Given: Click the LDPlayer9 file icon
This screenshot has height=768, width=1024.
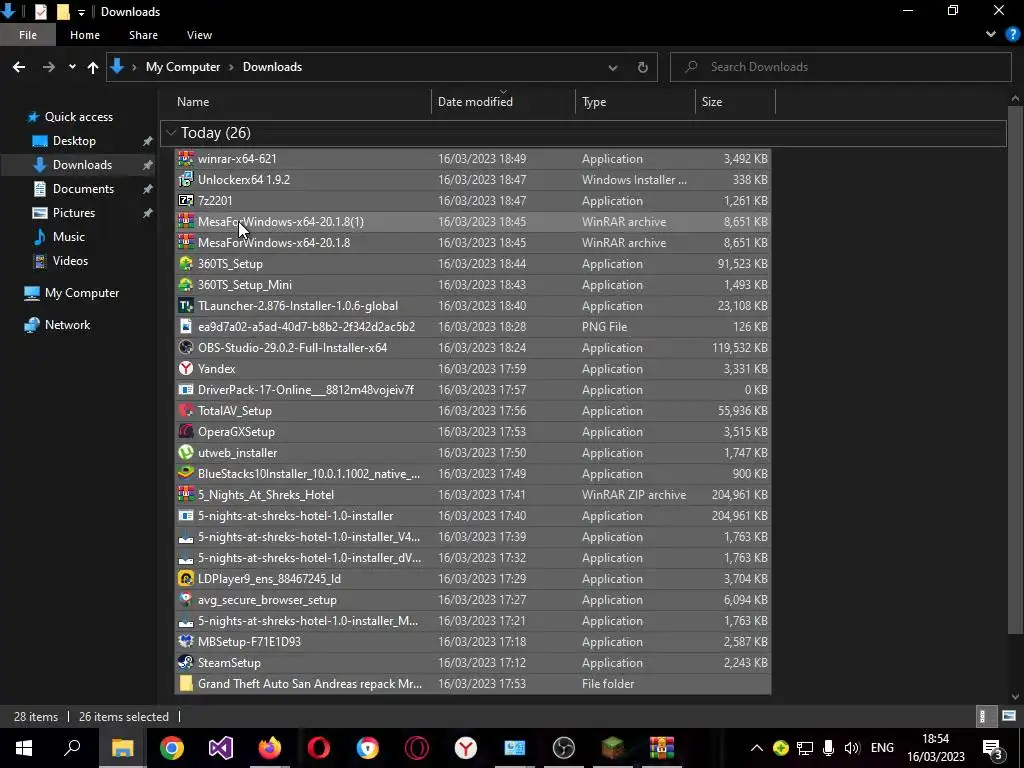Looking at the screenshot, I should click(x=186, y=579).
